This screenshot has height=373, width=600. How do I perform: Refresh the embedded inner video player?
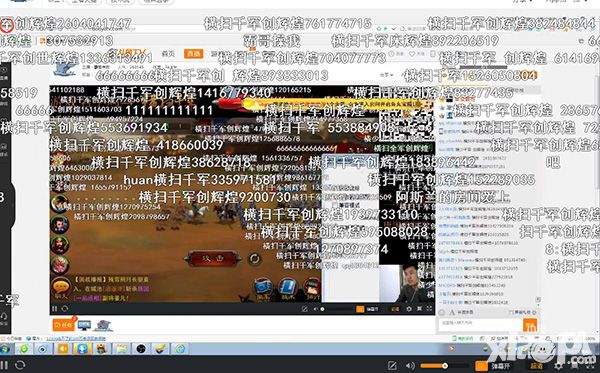(x=65, y=308)
